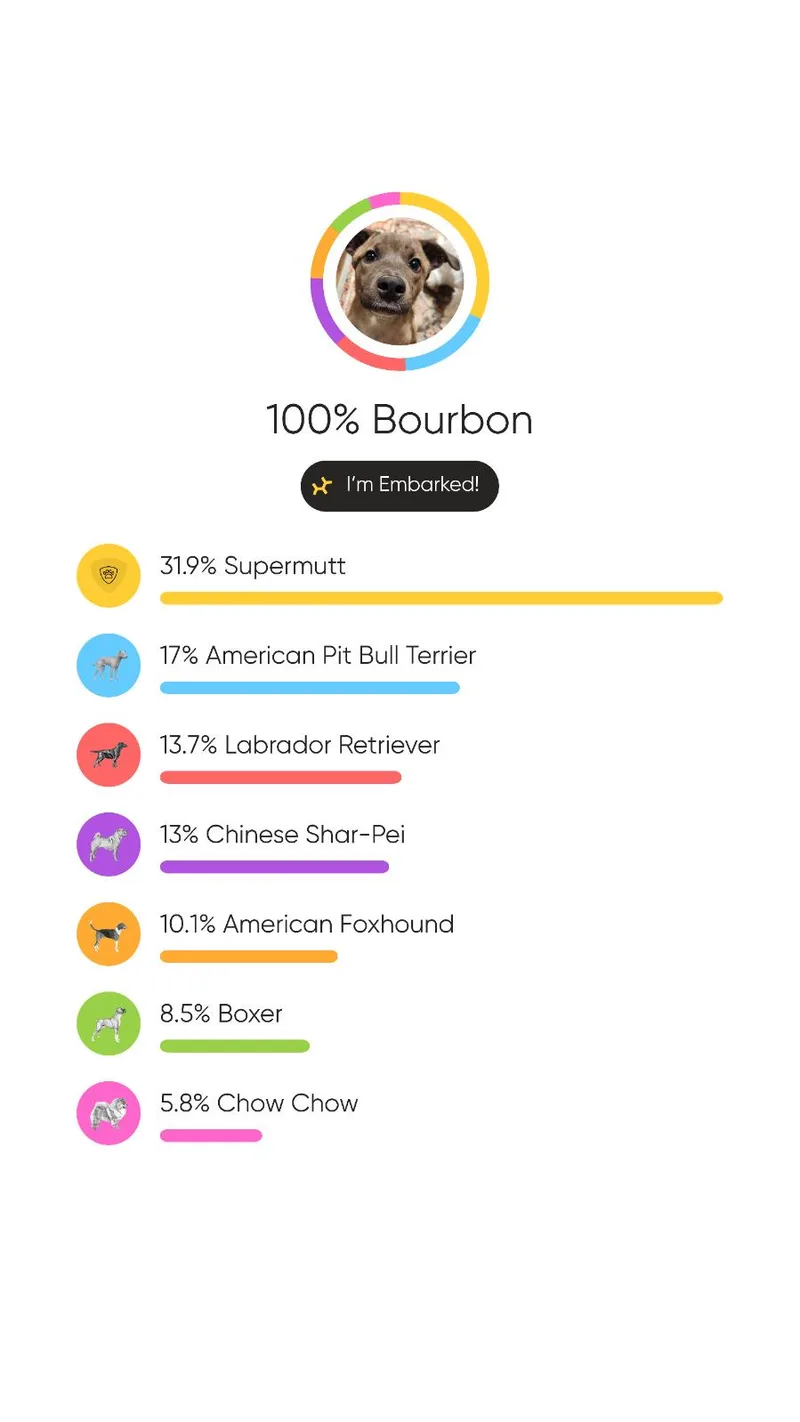Expand the Boxer breed details
800x1422 pixels.
220,1013
